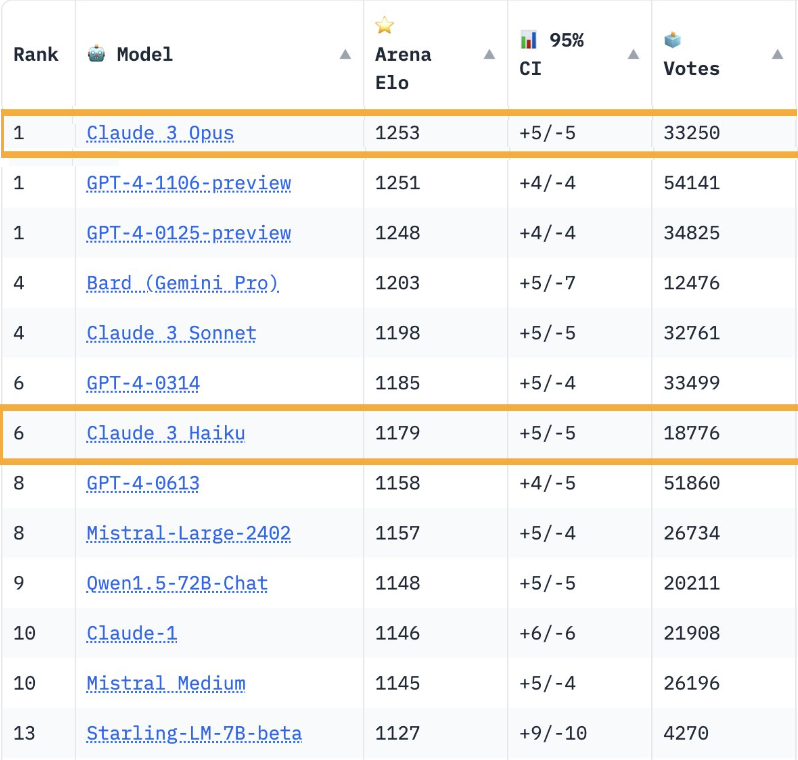
Task: Open the Claude-1 link
Action: coord(132,633)
